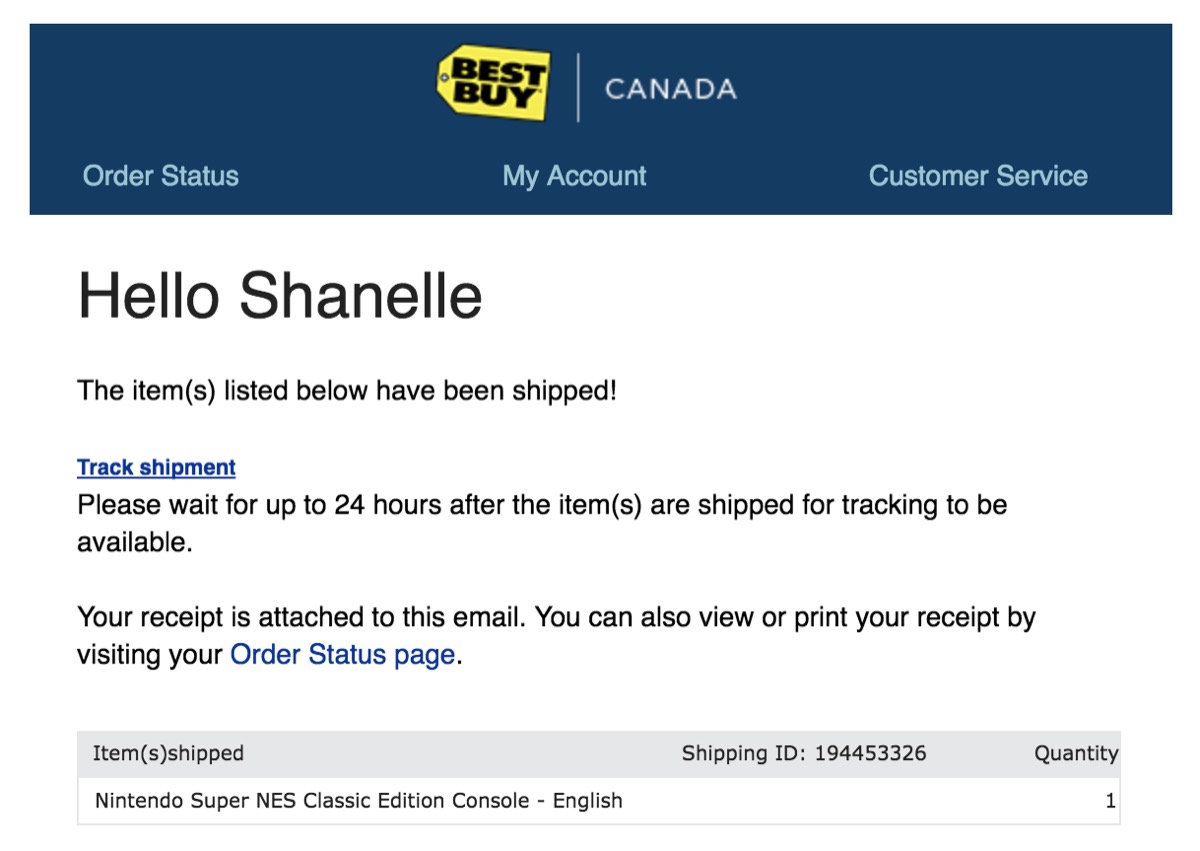Click the word available under tracking notice
Image resolution: width=1200 pixels, height=851 pixels.
[x=134, y=543]
